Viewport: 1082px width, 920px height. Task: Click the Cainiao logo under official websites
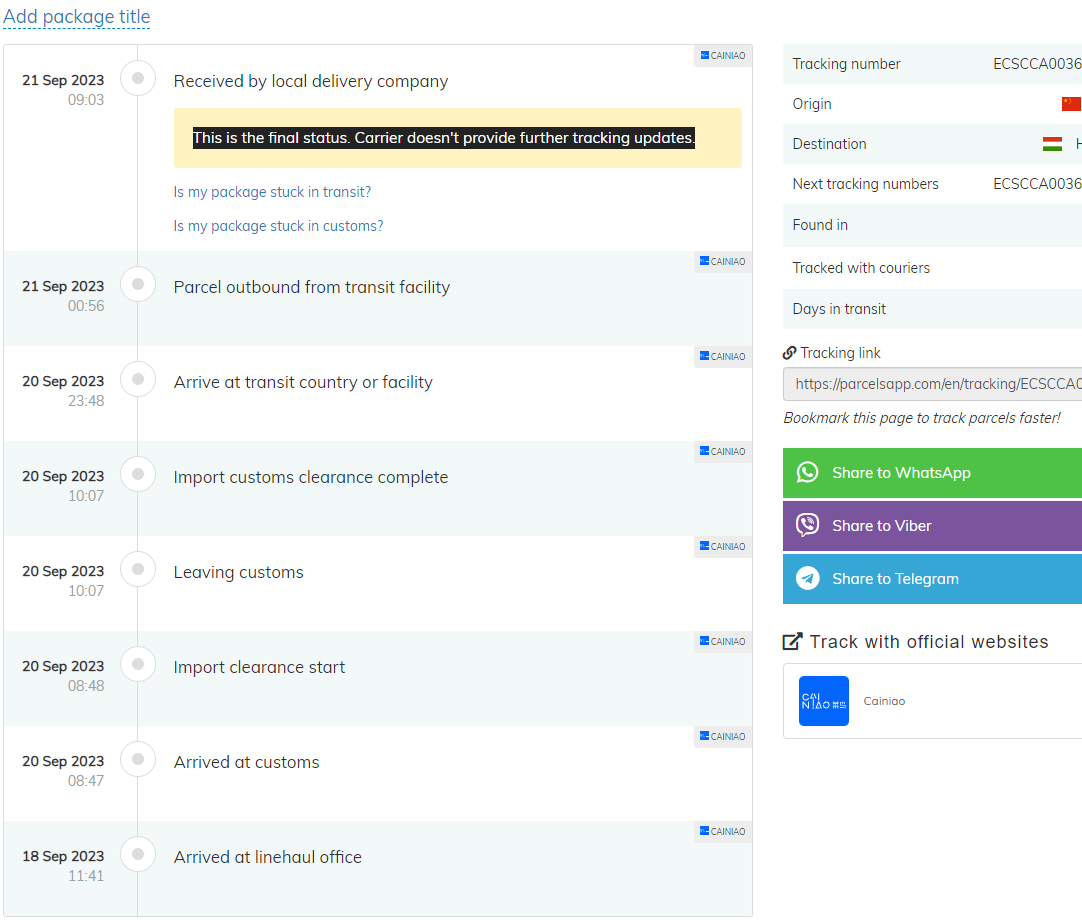point(824,701)
